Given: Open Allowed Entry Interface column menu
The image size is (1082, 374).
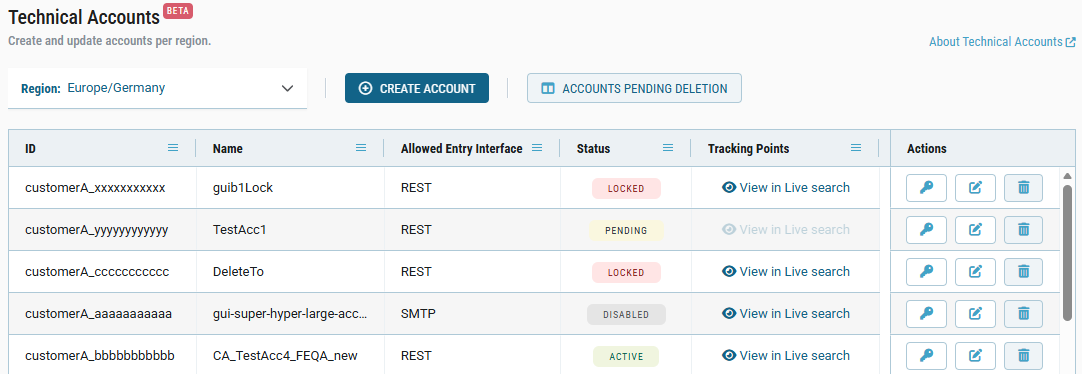Looking at the screenshot, I should click(537, 148).
